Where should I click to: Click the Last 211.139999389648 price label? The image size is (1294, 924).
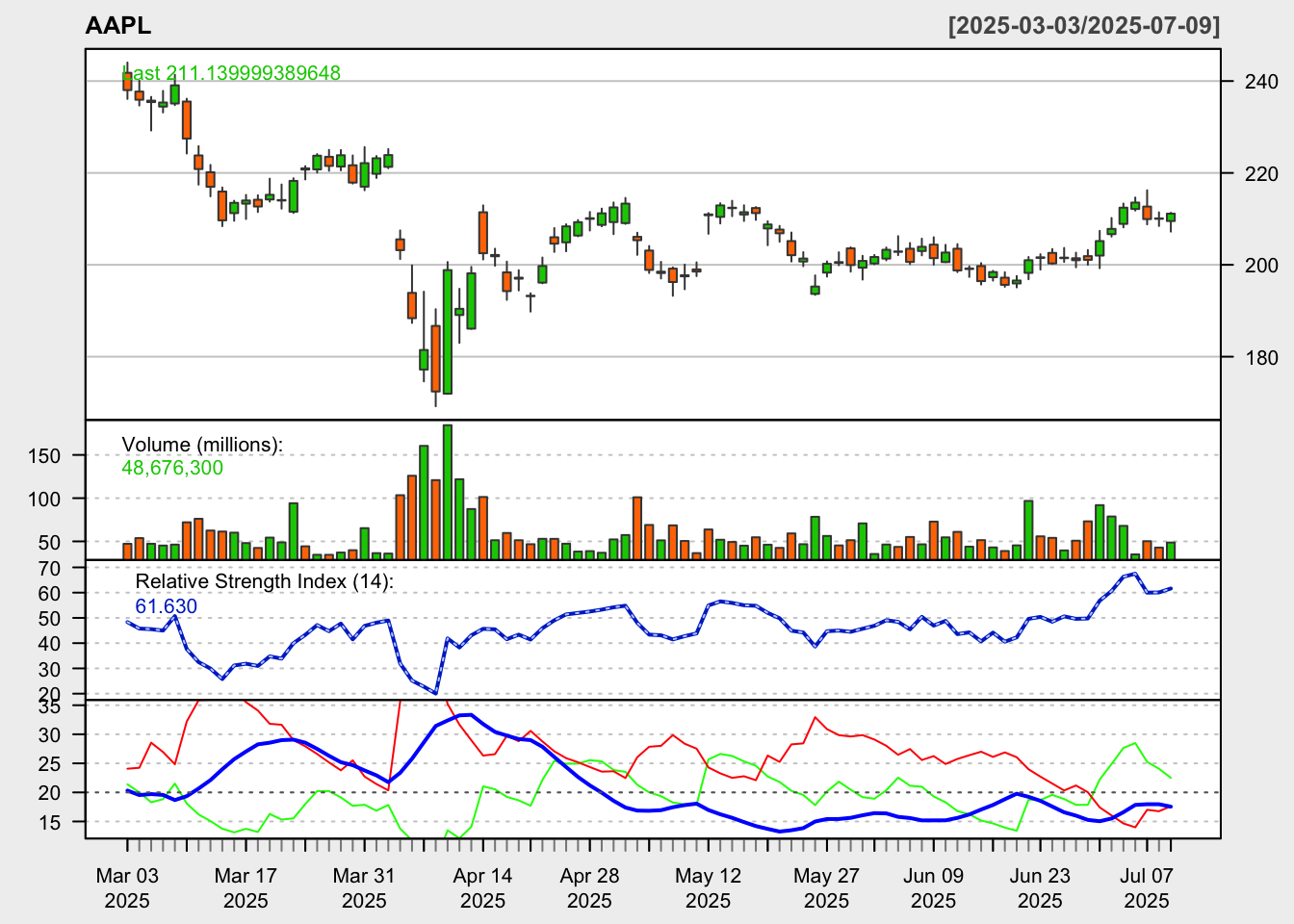pyautogui.click(x=231, y=73)
